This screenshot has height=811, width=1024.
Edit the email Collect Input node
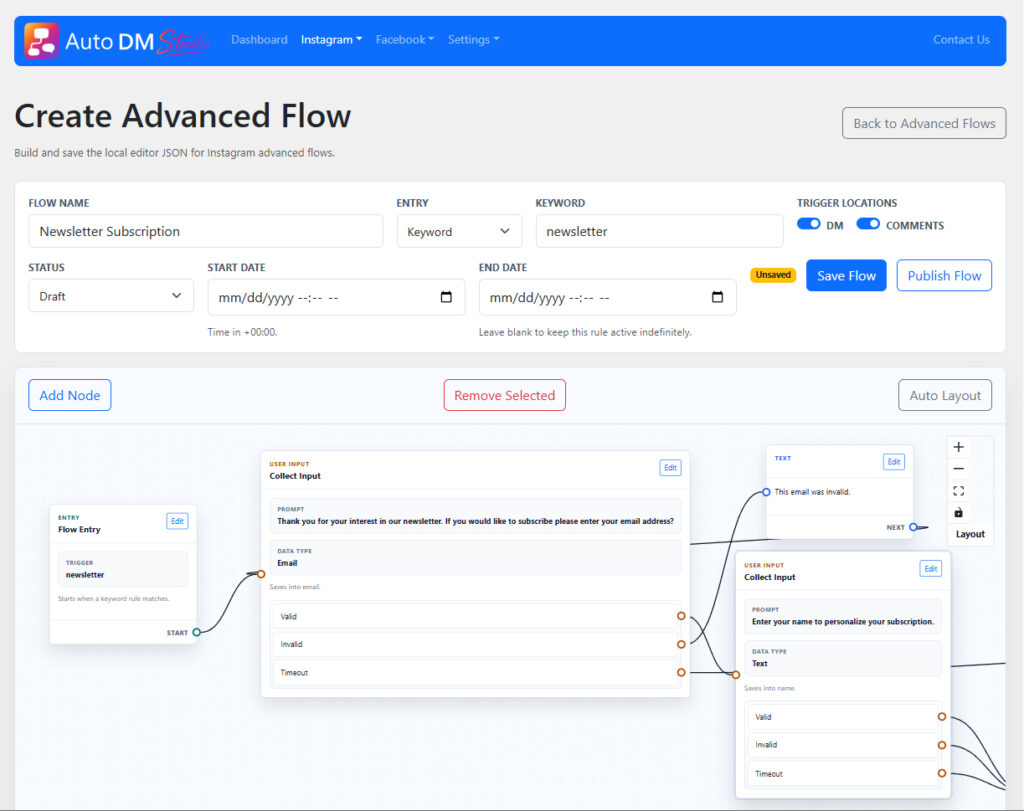670,468
